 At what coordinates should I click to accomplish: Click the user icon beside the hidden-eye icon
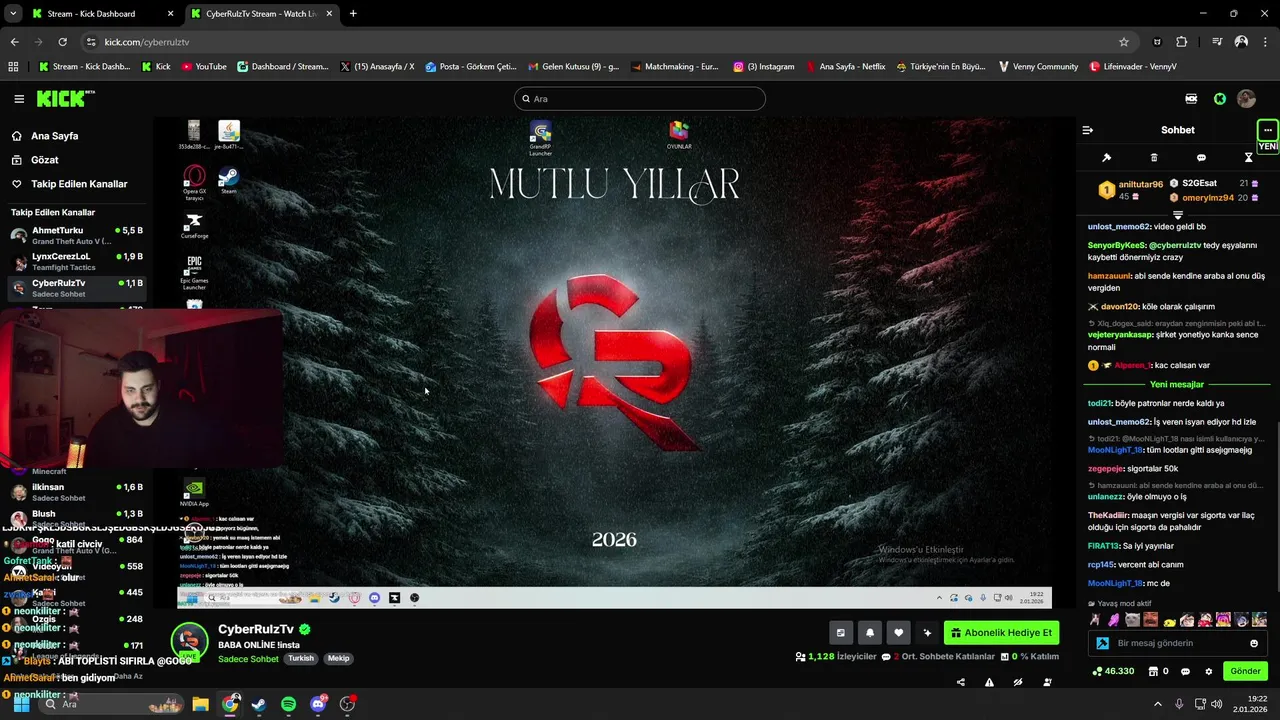[1047, 682]
